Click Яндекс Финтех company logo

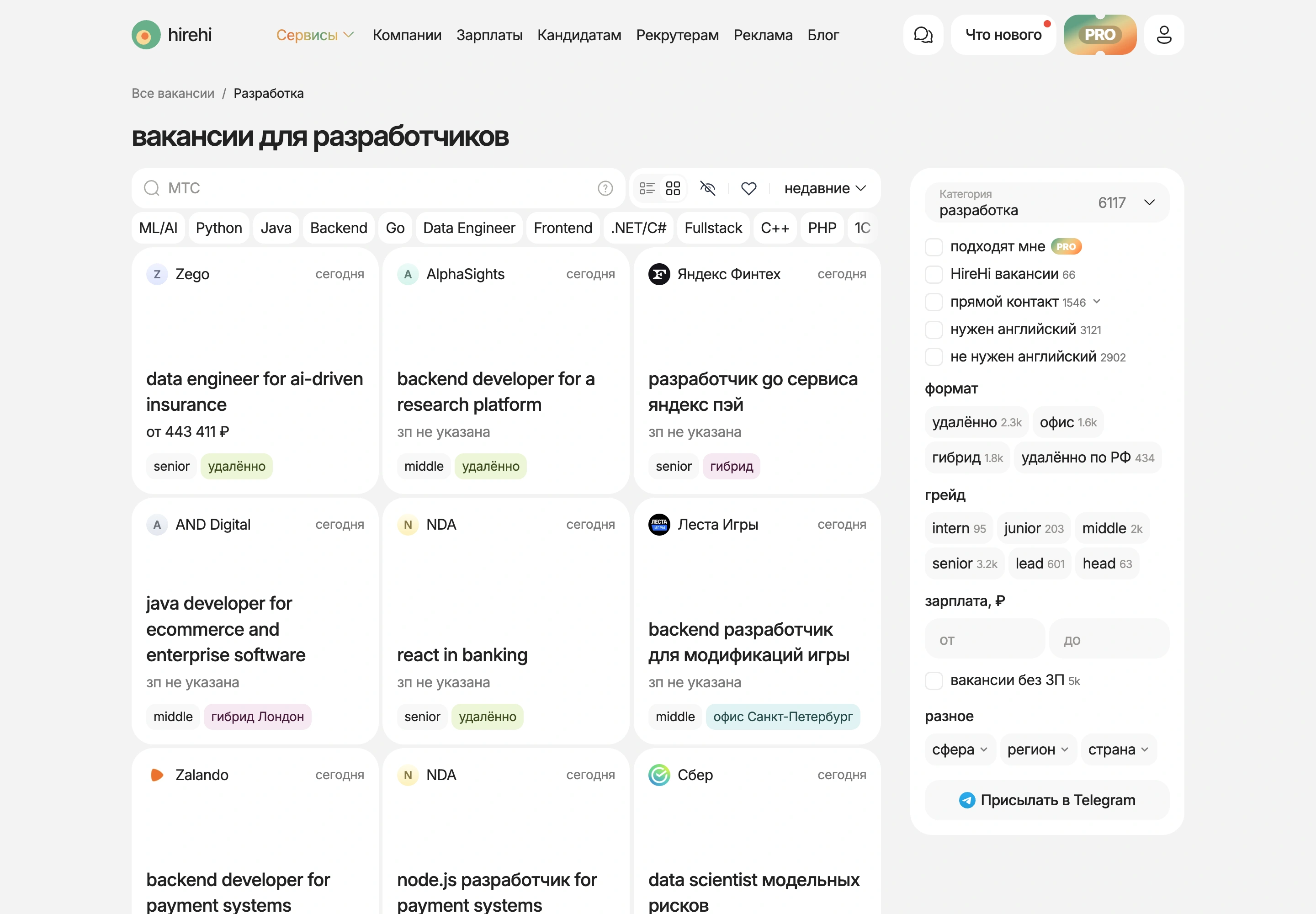pos(659,274)
